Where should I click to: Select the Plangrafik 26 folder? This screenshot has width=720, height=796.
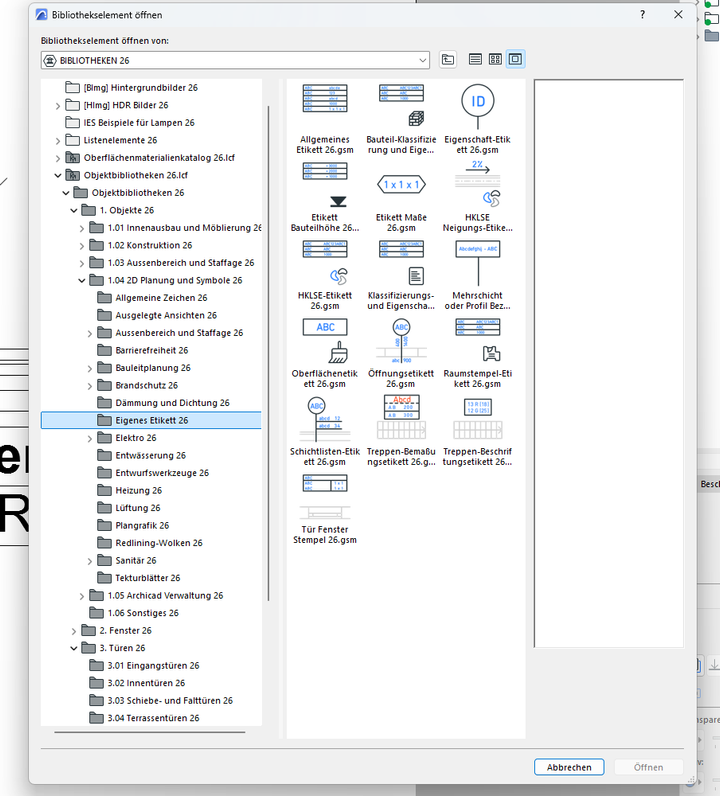(133, 526)
